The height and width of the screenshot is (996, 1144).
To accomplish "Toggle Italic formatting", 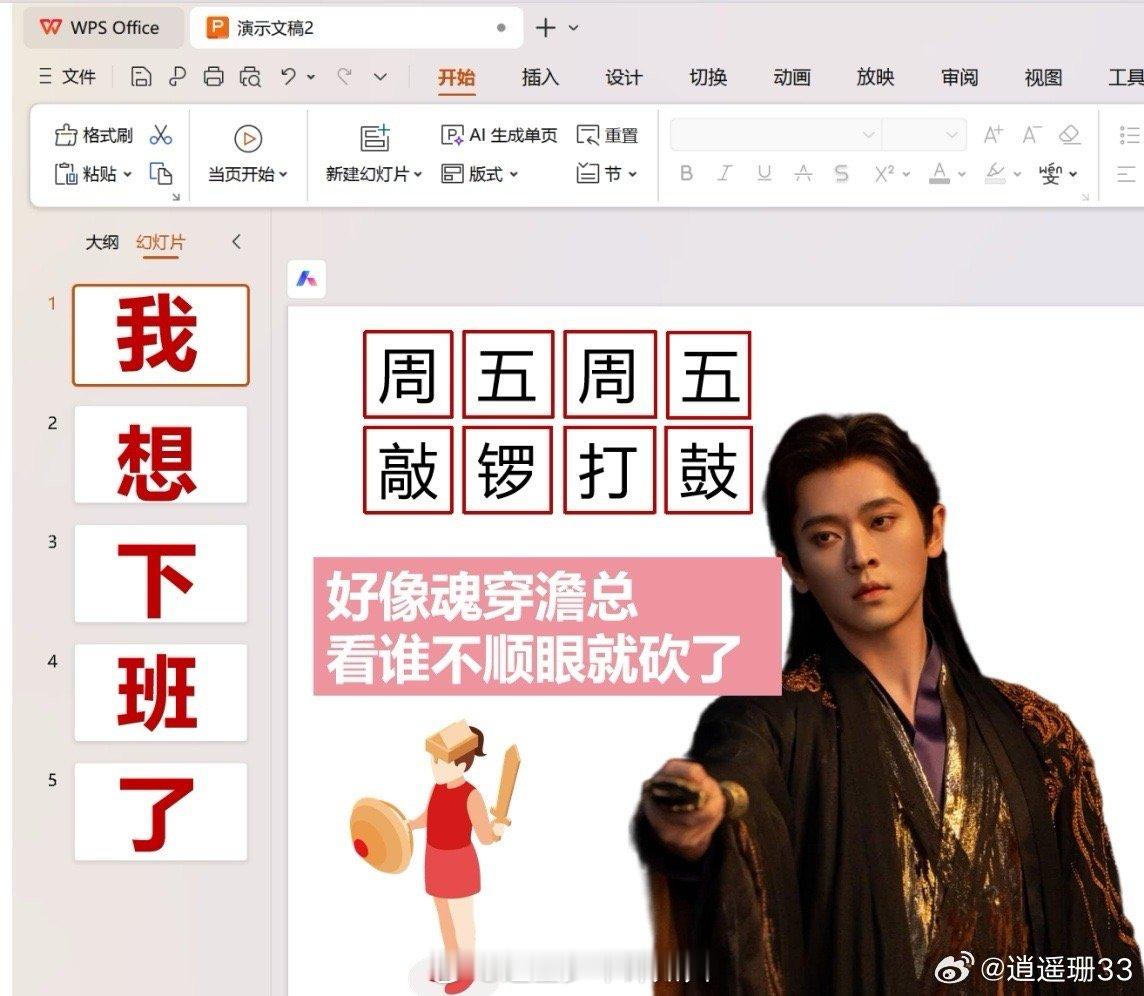I will click(724, 173).
